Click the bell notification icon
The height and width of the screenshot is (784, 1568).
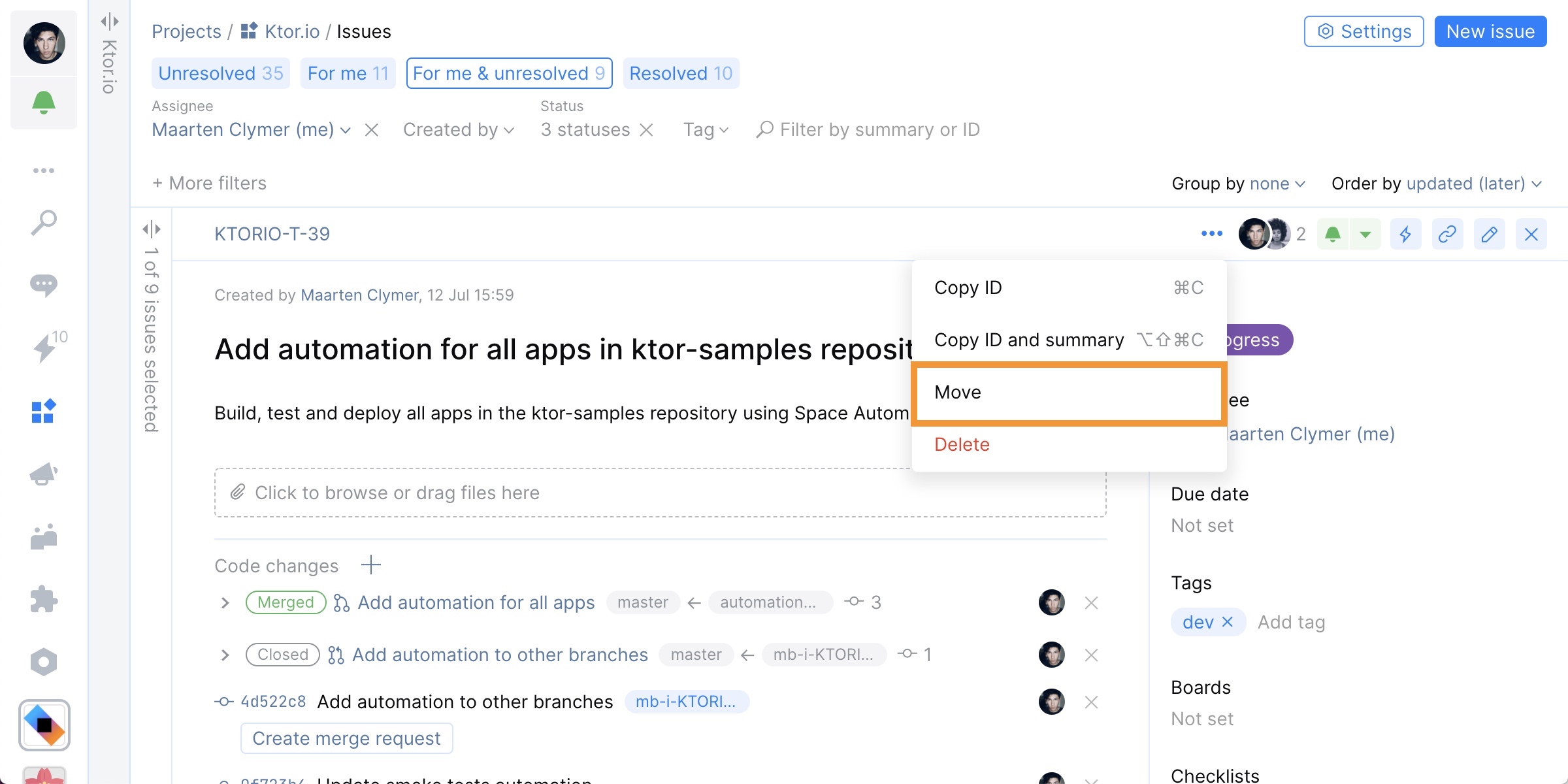tap(43, 102)
